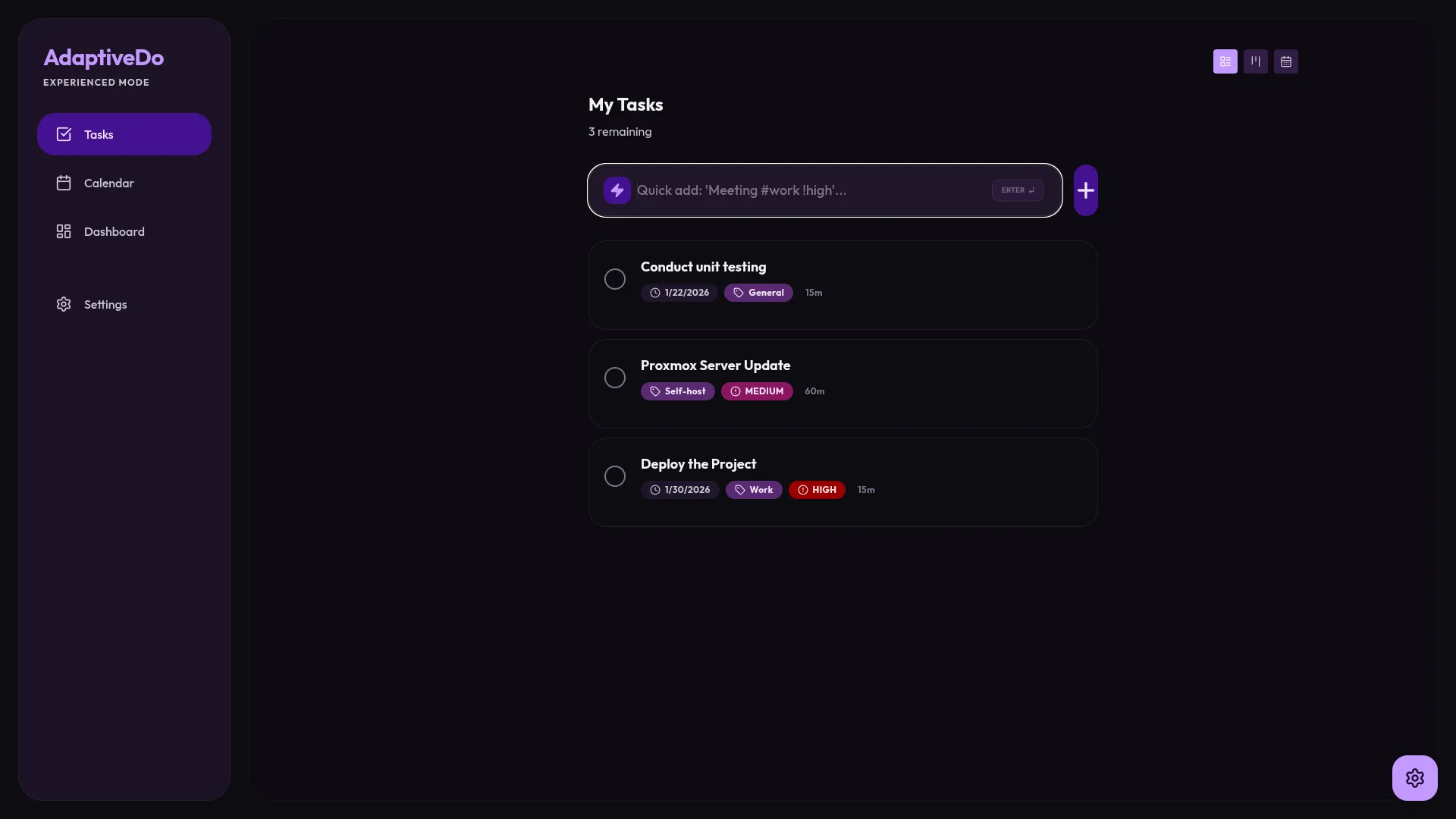1456x819 pixels.
Task: Open the Tasks sidebar item
Action: (124, 134)
